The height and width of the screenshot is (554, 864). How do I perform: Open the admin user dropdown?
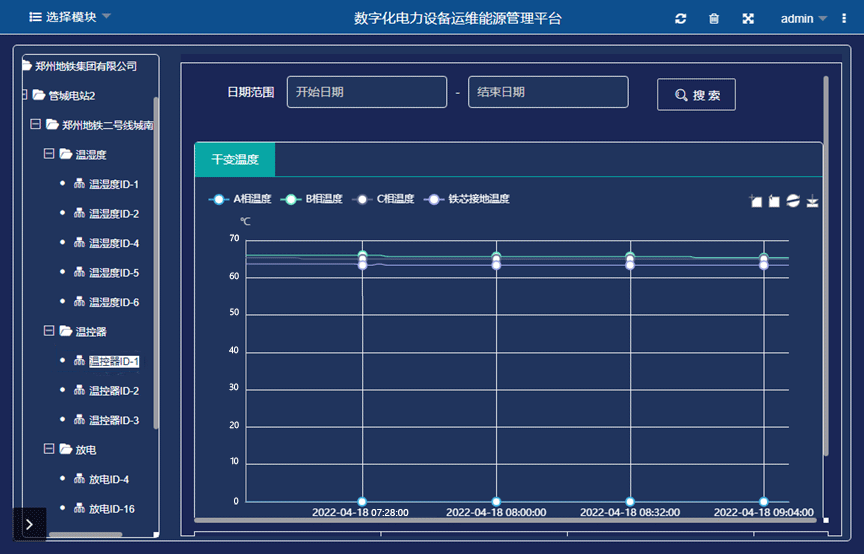(x=803, y=19)
